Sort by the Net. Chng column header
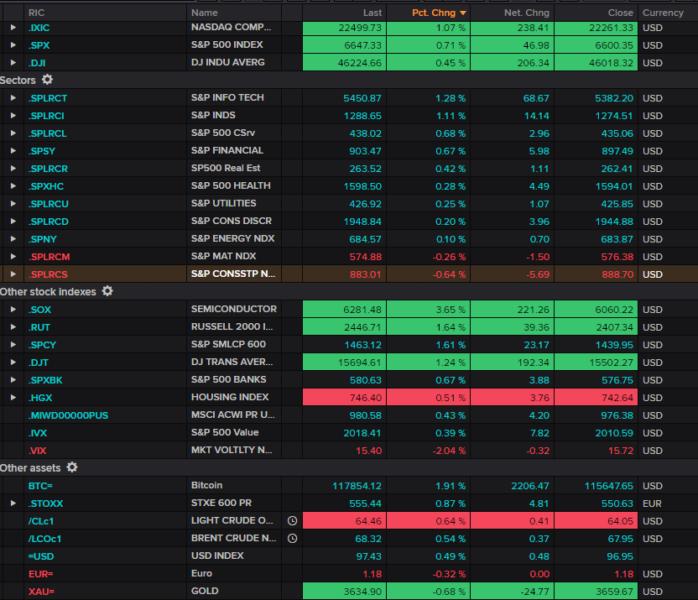698x600 pixels. [x=527, y=13]
